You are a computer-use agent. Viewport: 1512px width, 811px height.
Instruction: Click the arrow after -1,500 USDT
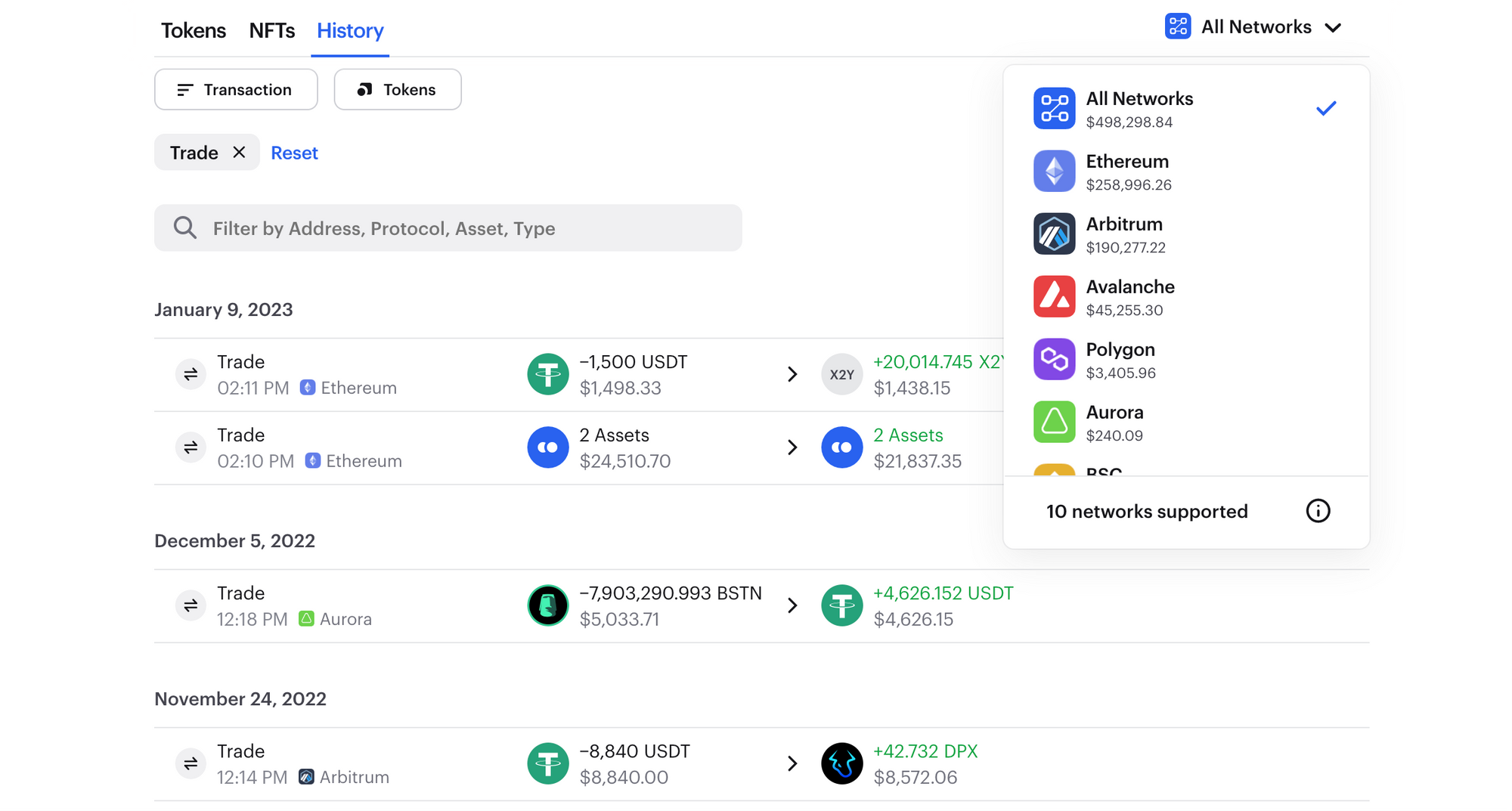[x=792, y=374]
